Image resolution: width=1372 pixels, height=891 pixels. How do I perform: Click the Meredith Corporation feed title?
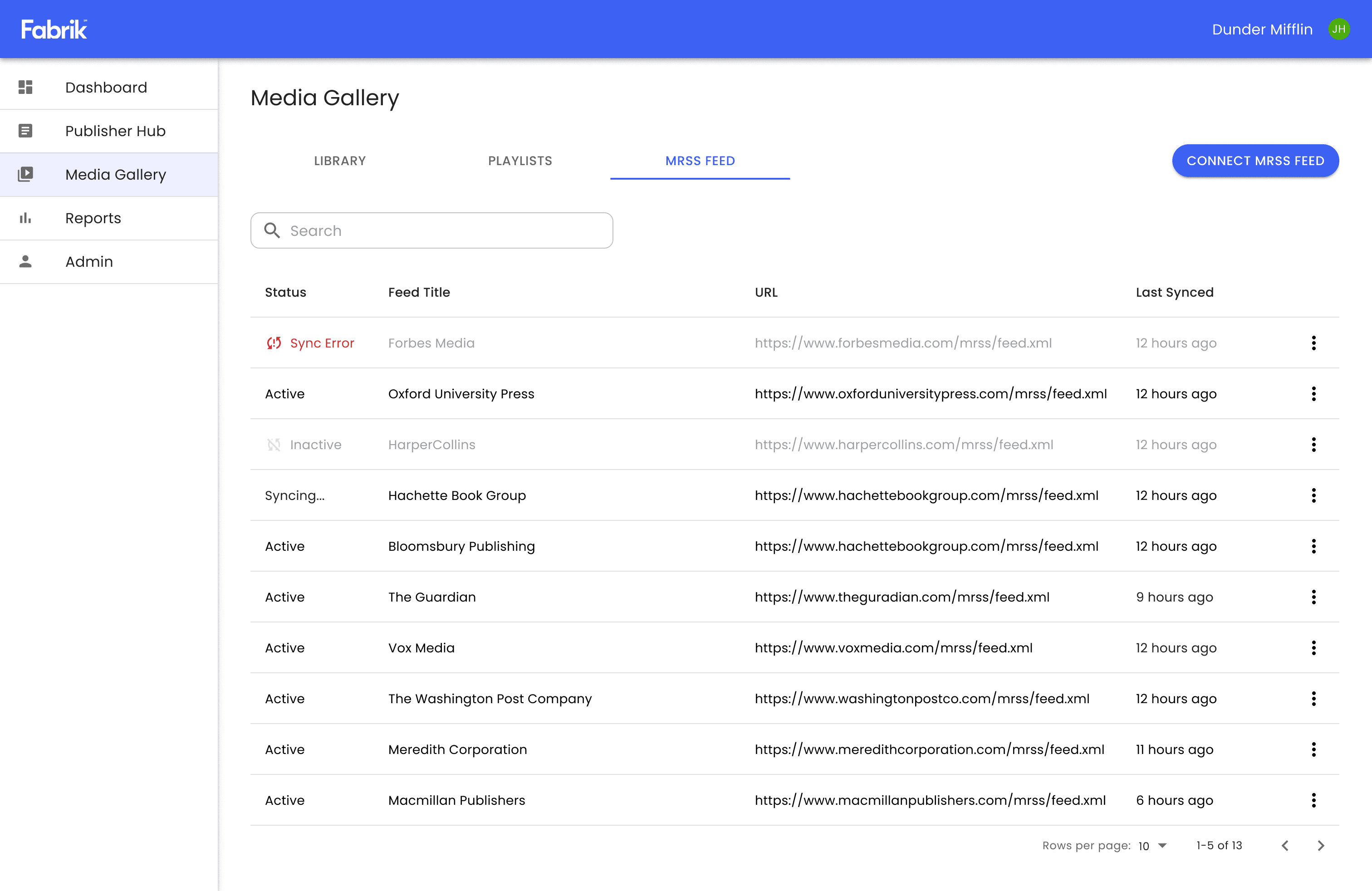coord(457,749)
